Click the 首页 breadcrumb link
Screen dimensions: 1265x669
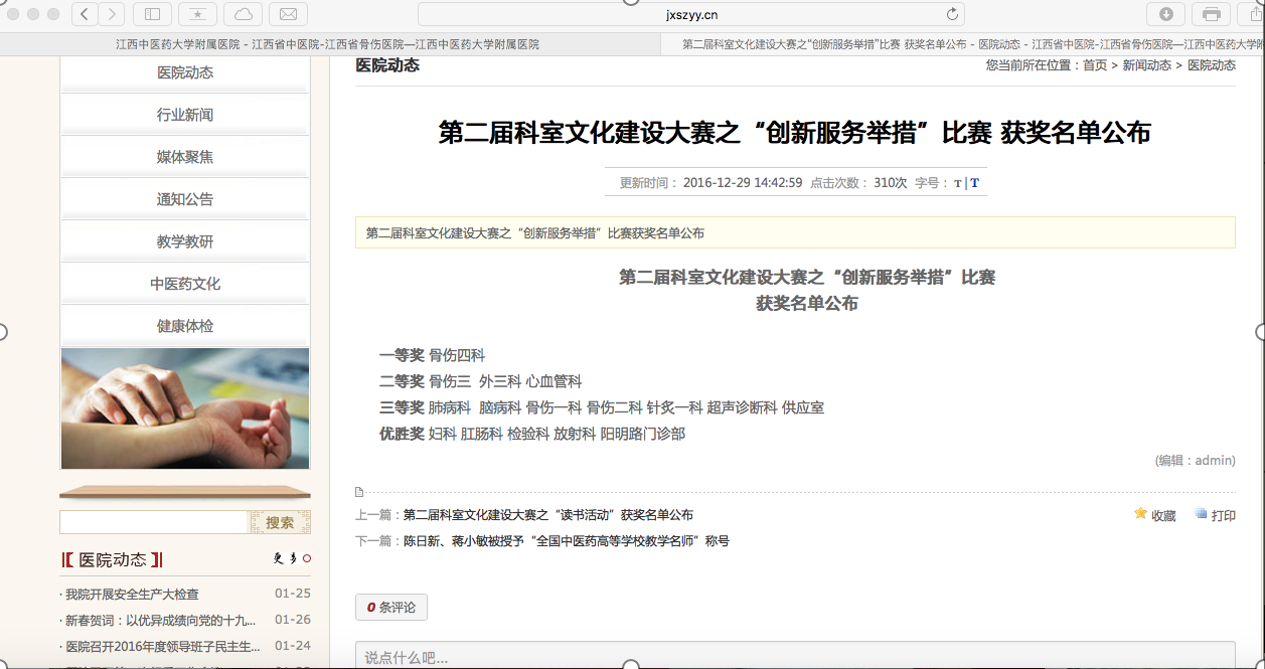[x=1095, y=65]
